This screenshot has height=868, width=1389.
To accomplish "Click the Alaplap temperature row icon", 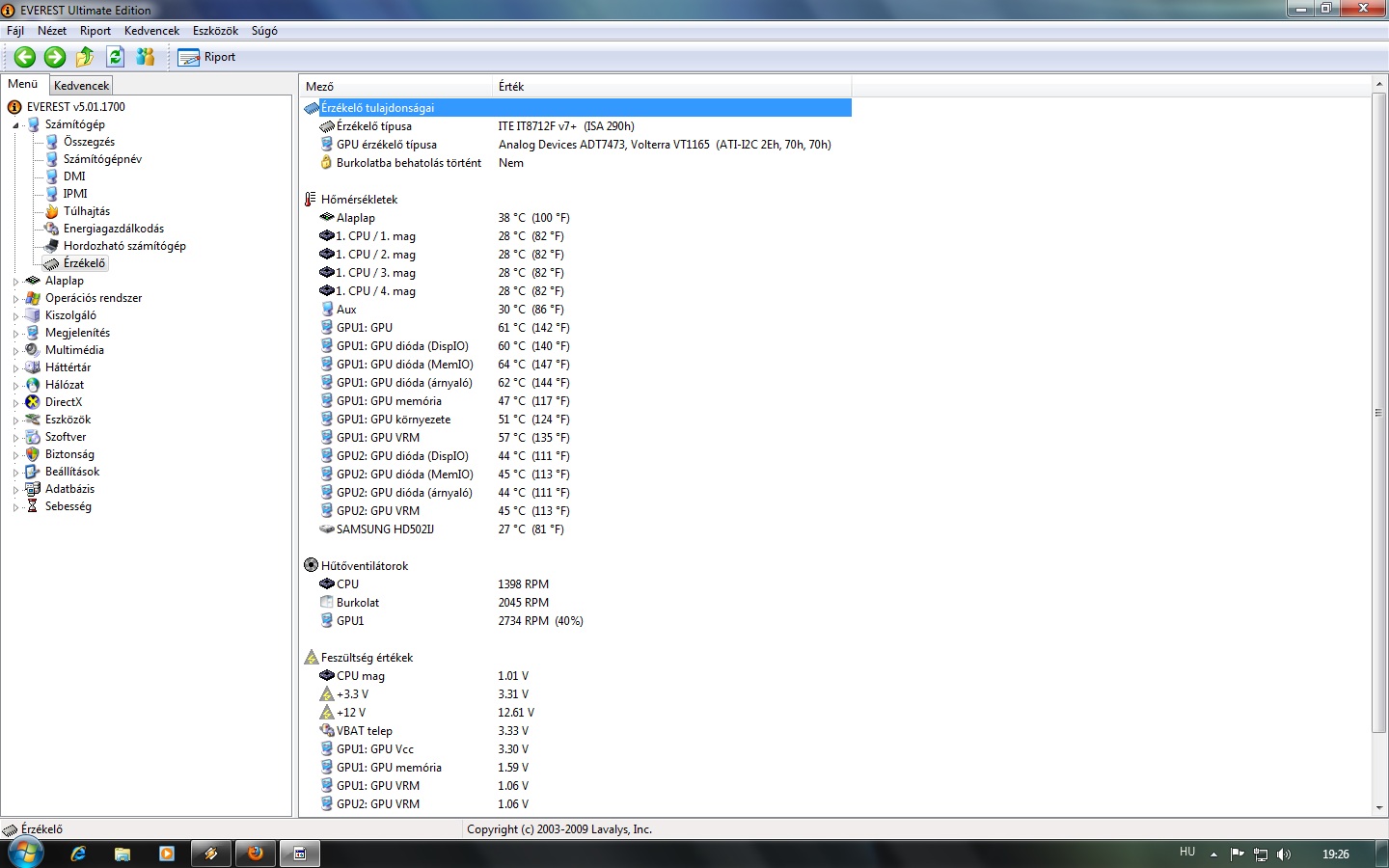I will click(327, 218).
